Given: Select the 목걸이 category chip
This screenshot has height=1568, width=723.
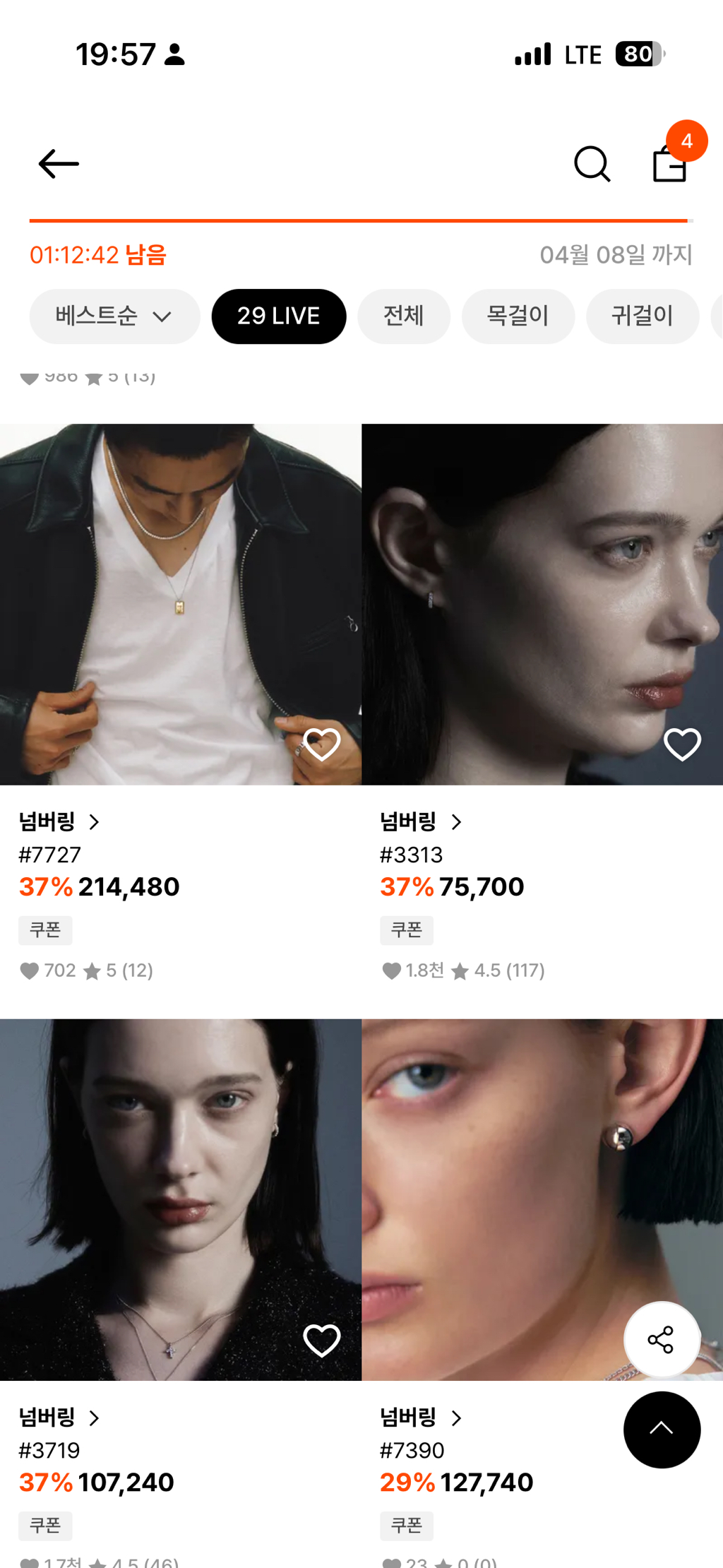Looking at the screenshot, I should (x=518, y=316).
